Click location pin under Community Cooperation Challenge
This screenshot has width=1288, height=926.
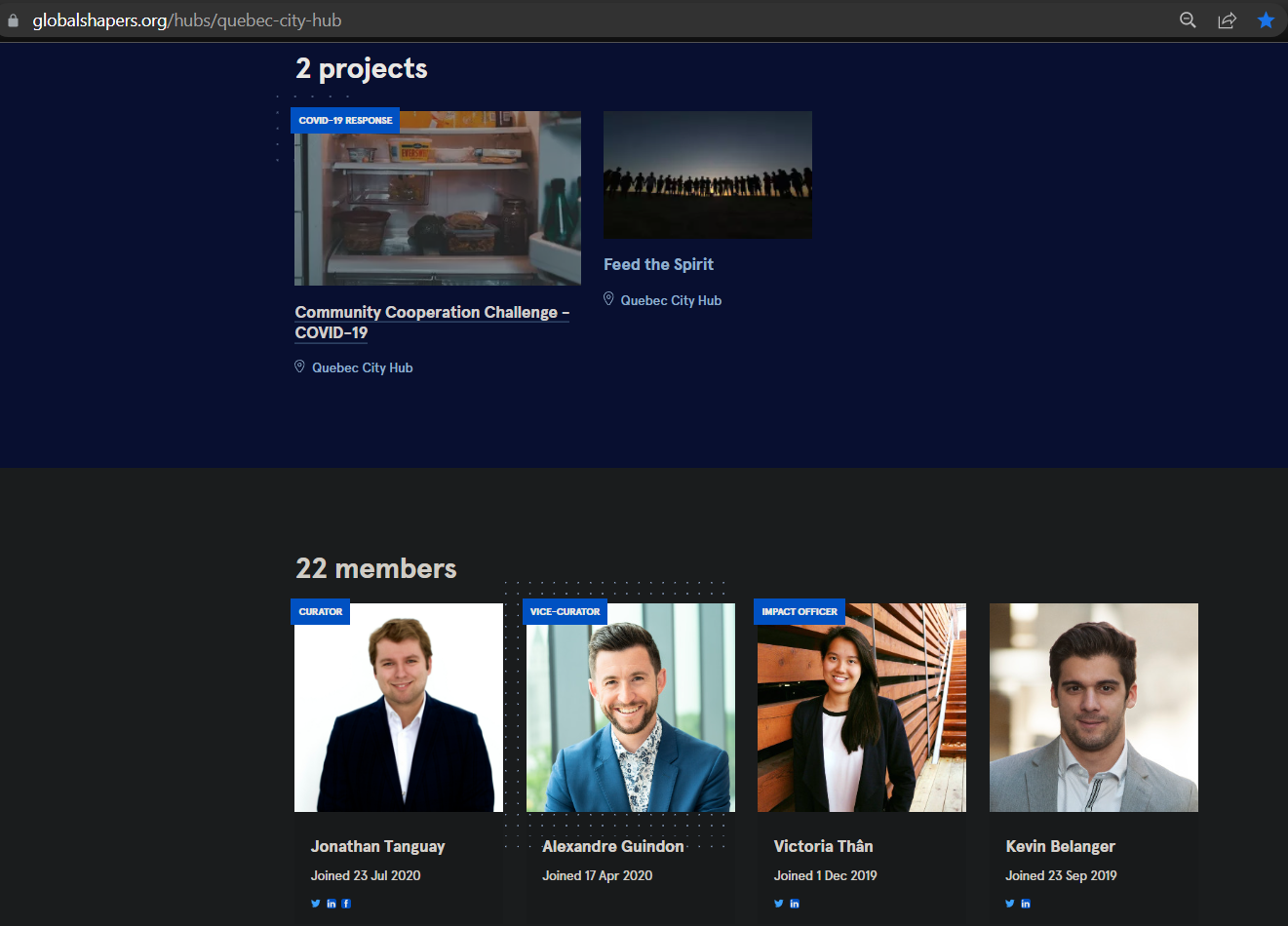[299, 367]
